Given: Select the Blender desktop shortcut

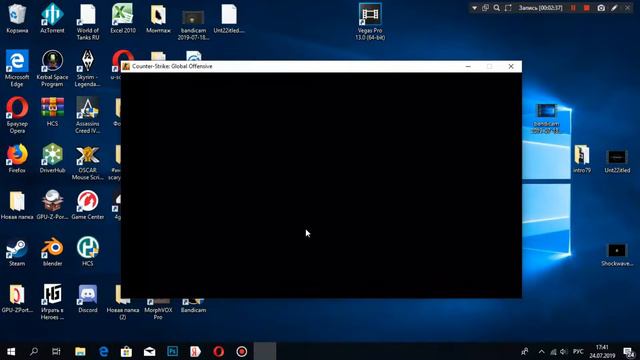Looking at the screenshot, I should (52, 251).
